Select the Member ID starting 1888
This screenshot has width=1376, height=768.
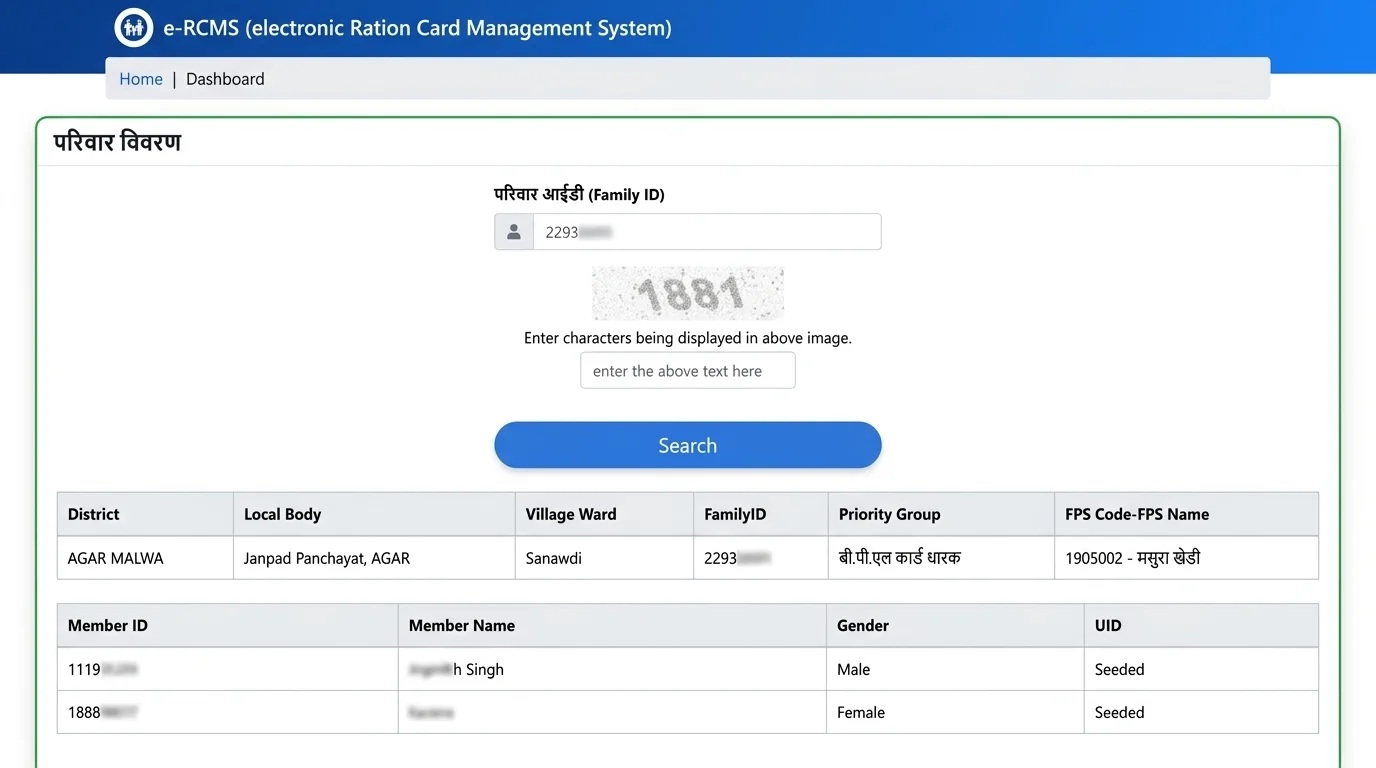pos(228,712)
